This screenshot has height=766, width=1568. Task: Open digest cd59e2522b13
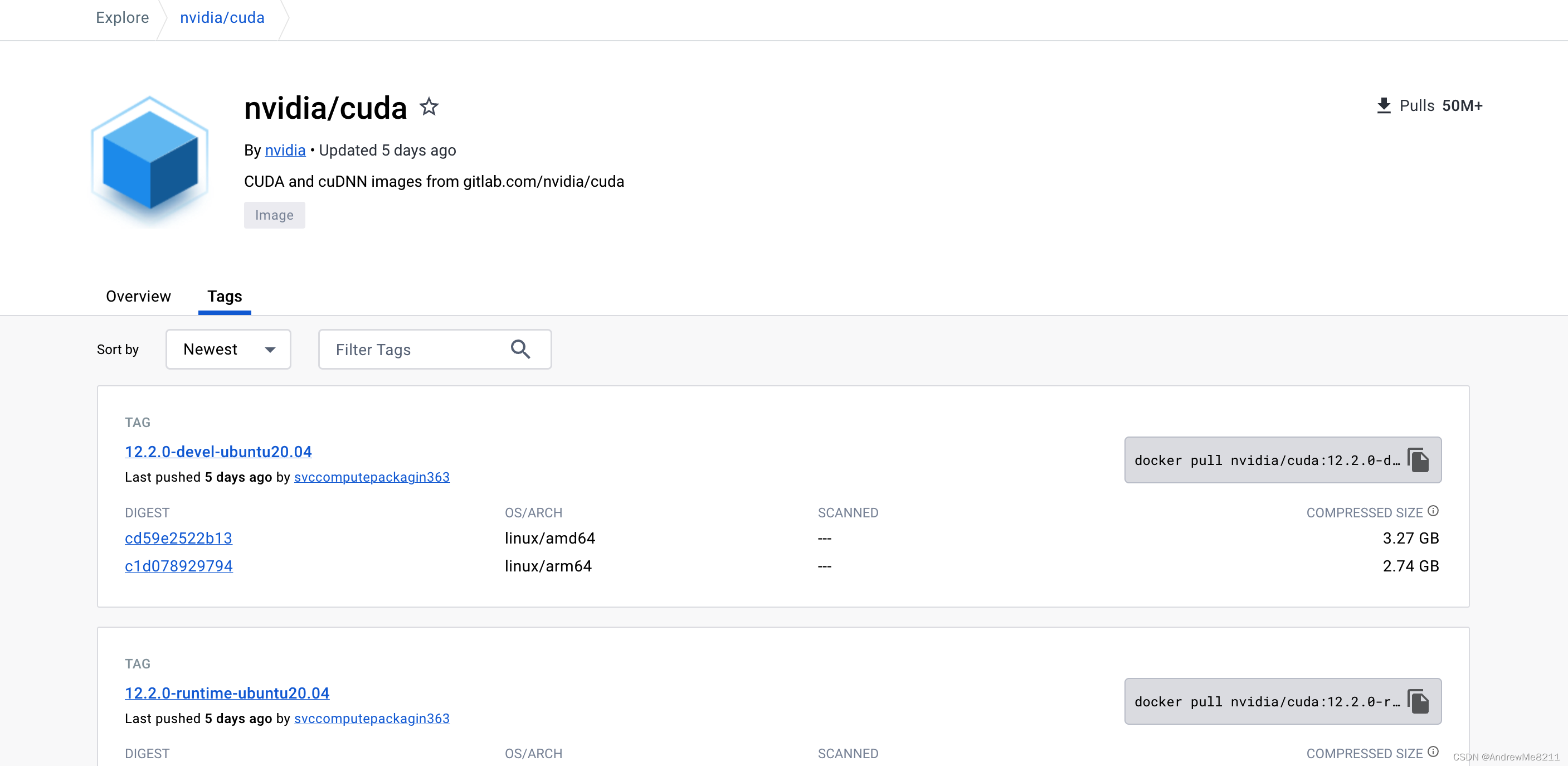(x=178, y=539)
